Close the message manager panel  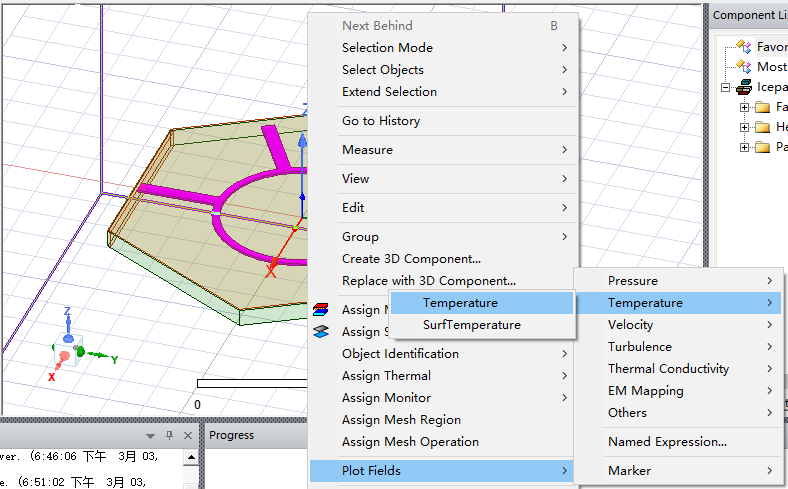[x=187, y=436]
